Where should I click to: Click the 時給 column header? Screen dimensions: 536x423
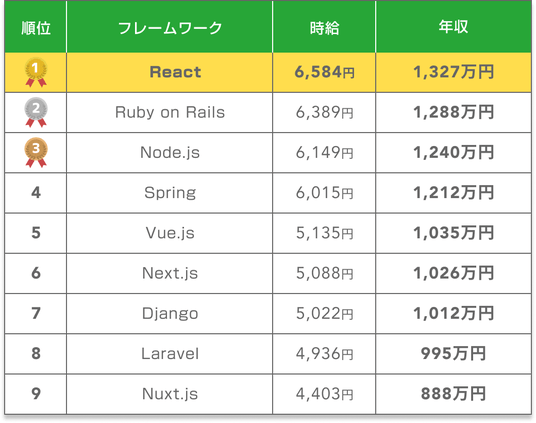click(x=324, y=27)
